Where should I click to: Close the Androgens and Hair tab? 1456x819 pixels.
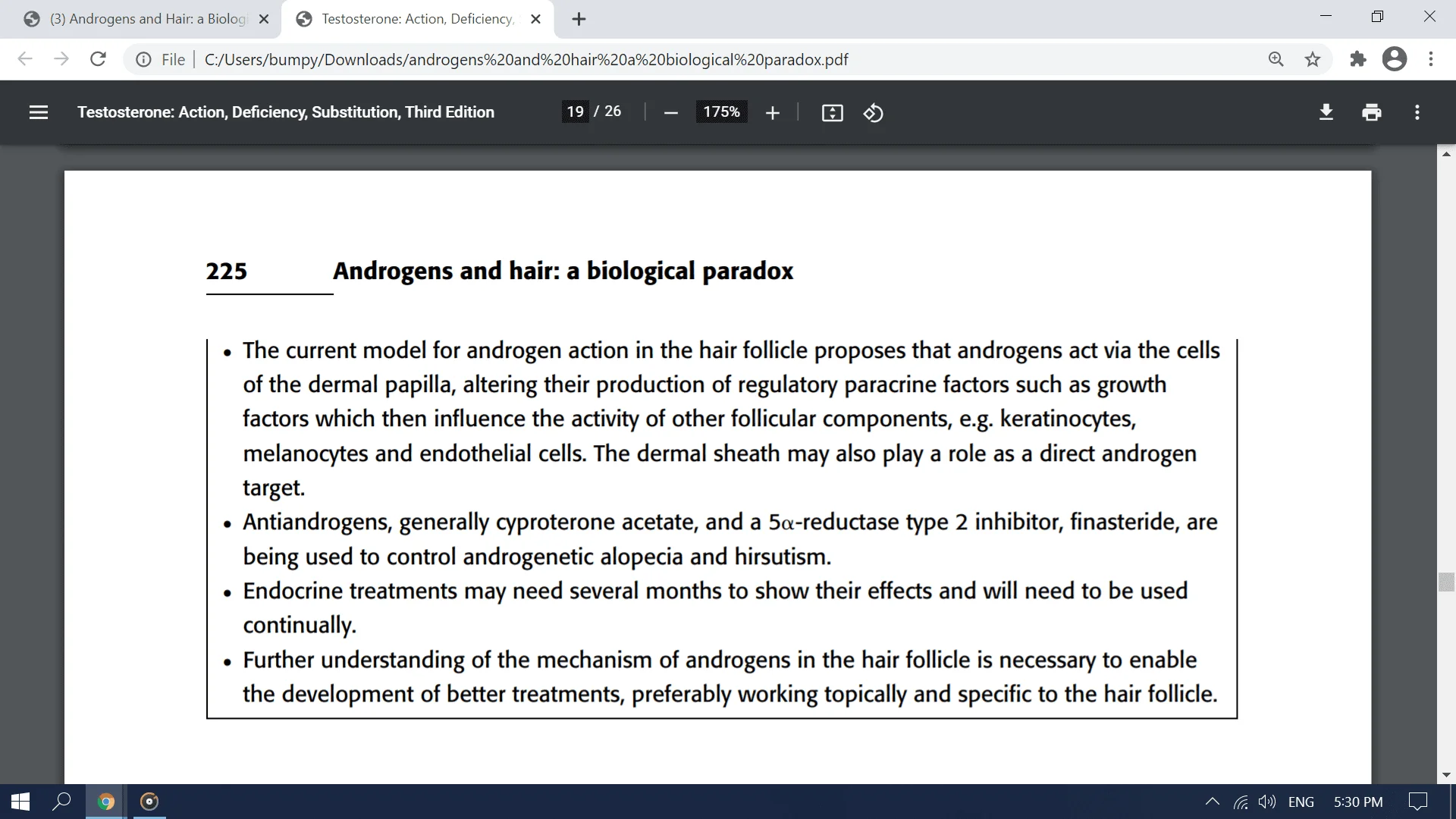(x=263, y=19)
